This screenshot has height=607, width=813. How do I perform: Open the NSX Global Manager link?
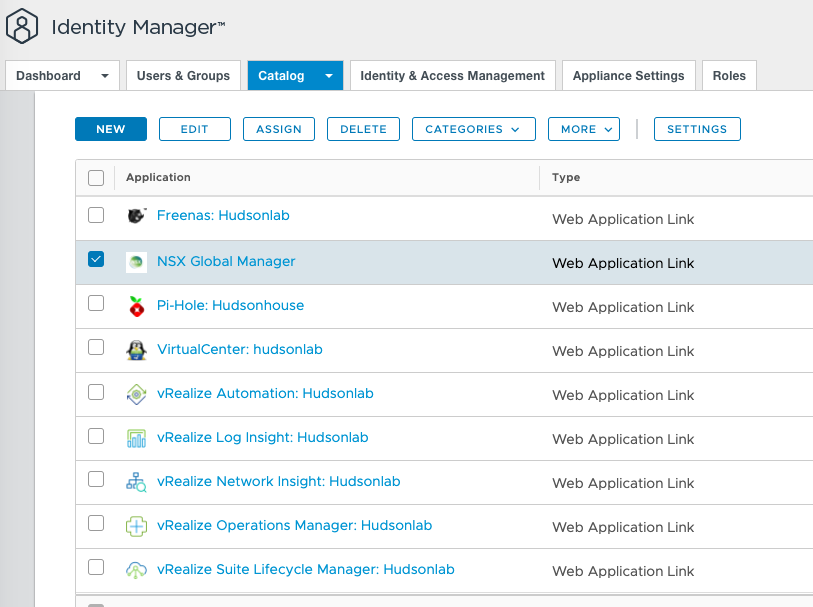(x=226, y=261)
